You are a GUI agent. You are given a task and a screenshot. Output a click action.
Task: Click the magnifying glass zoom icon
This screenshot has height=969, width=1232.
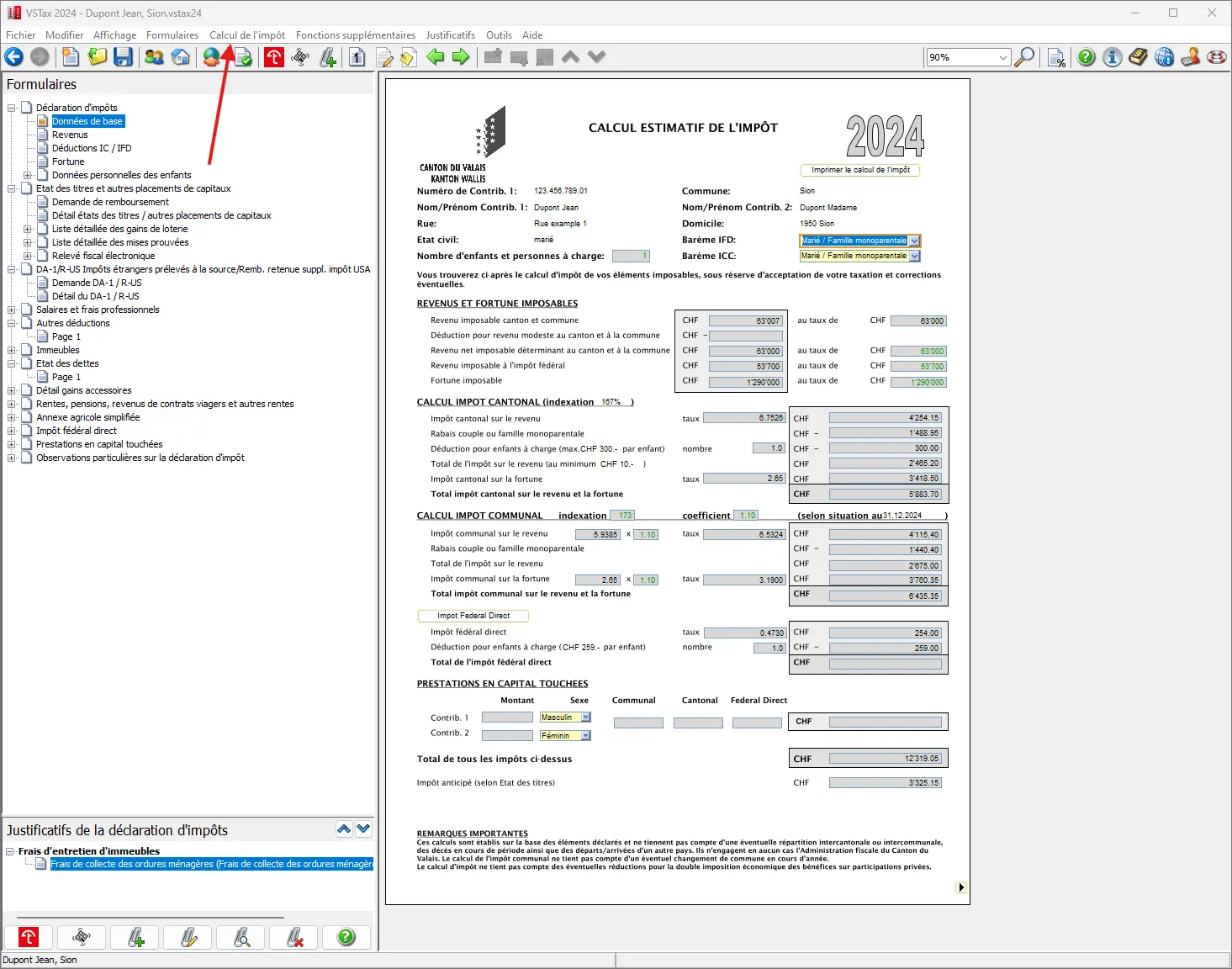click(x=1024, y=57)
